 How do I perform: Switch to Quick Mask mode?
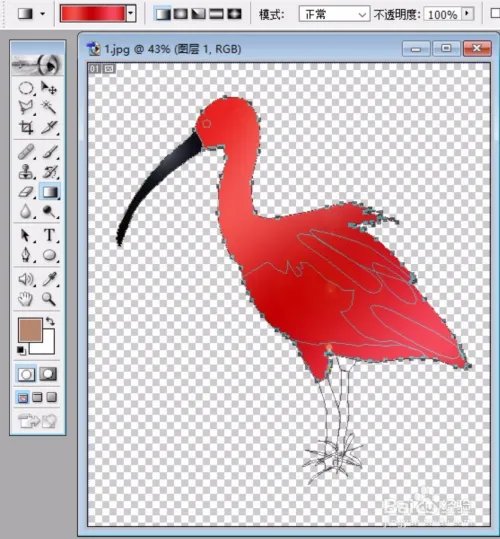[48, 374]
